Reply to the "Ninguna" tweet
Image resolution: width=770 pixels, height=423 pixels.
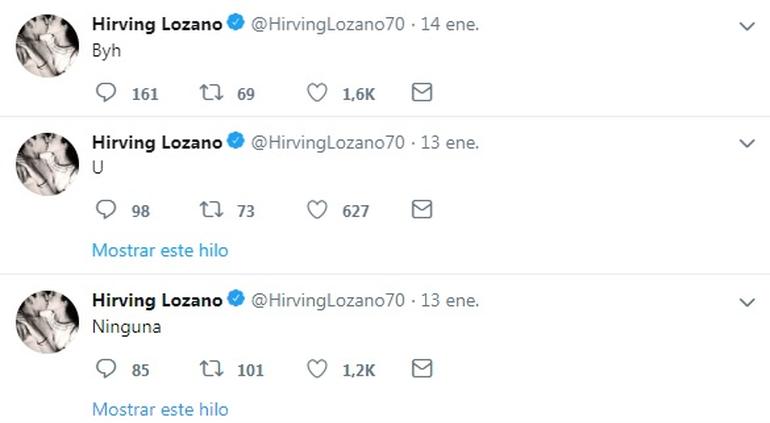106,369
